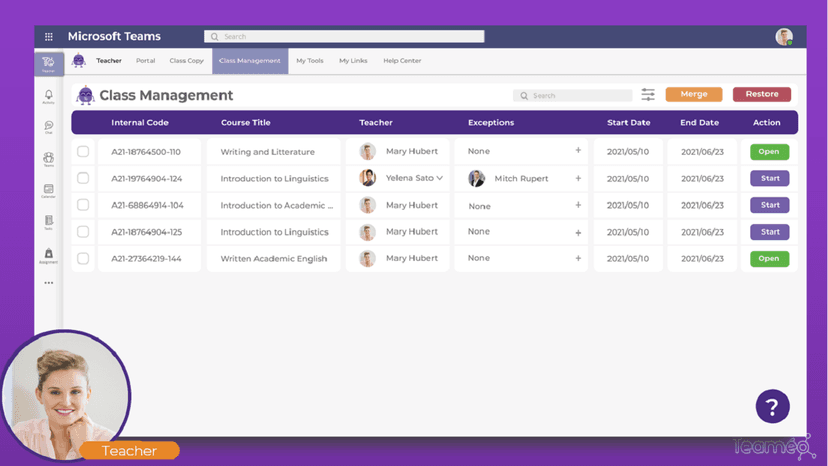Viewport: 828px width, 466px height.
Task: Click the purple help question mark button
Action: click(x=773, y=406)
